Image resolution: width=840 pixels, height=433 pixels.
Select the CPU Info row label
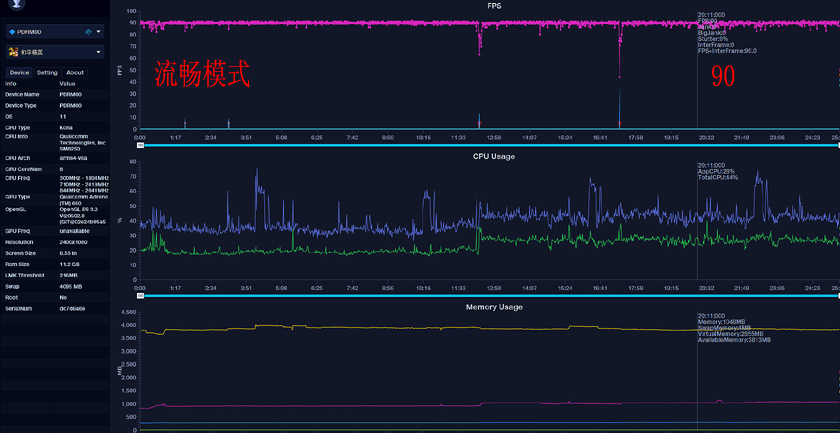click(x=17, y=136)
